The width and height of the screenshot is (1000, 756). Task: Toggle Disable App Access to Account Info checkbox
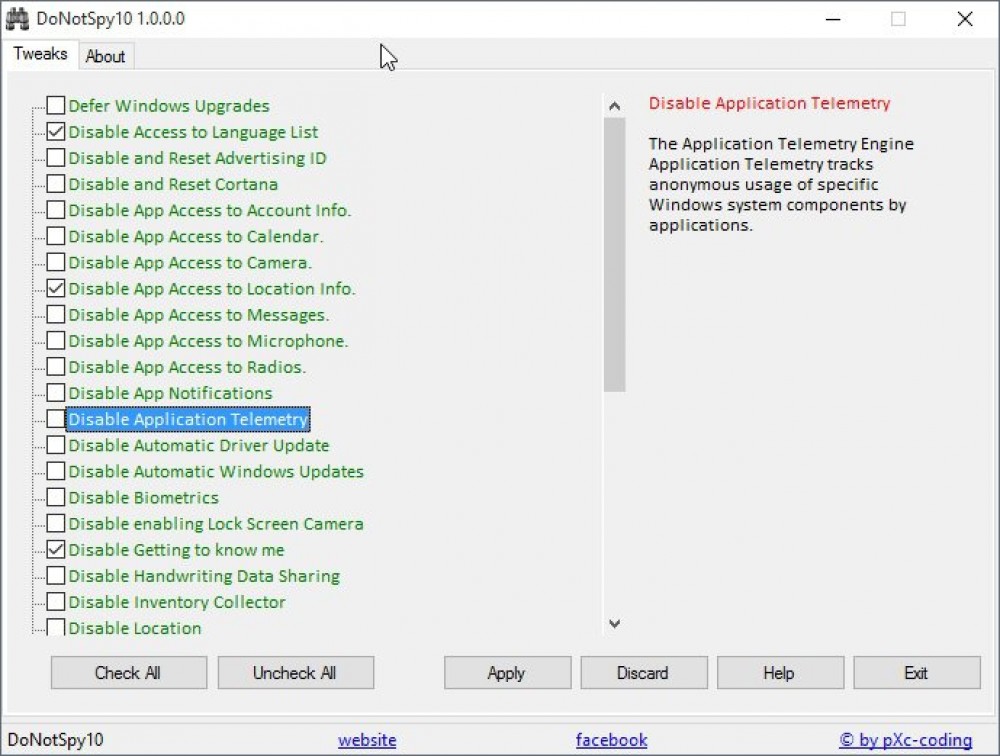(56, 210)
